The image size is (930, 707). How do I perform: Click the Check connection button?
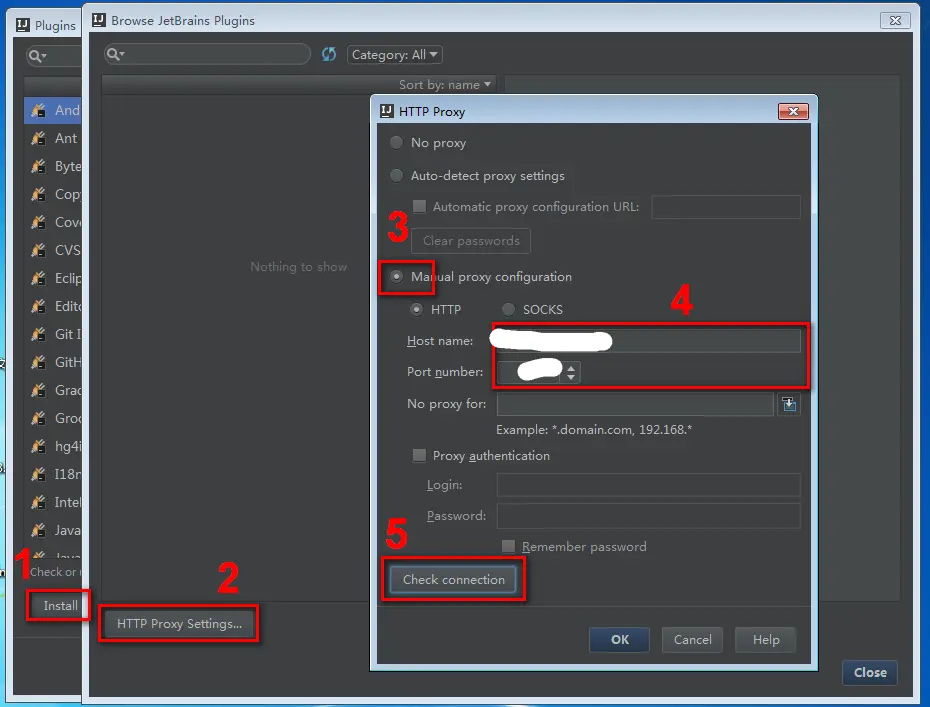(454, 579)
